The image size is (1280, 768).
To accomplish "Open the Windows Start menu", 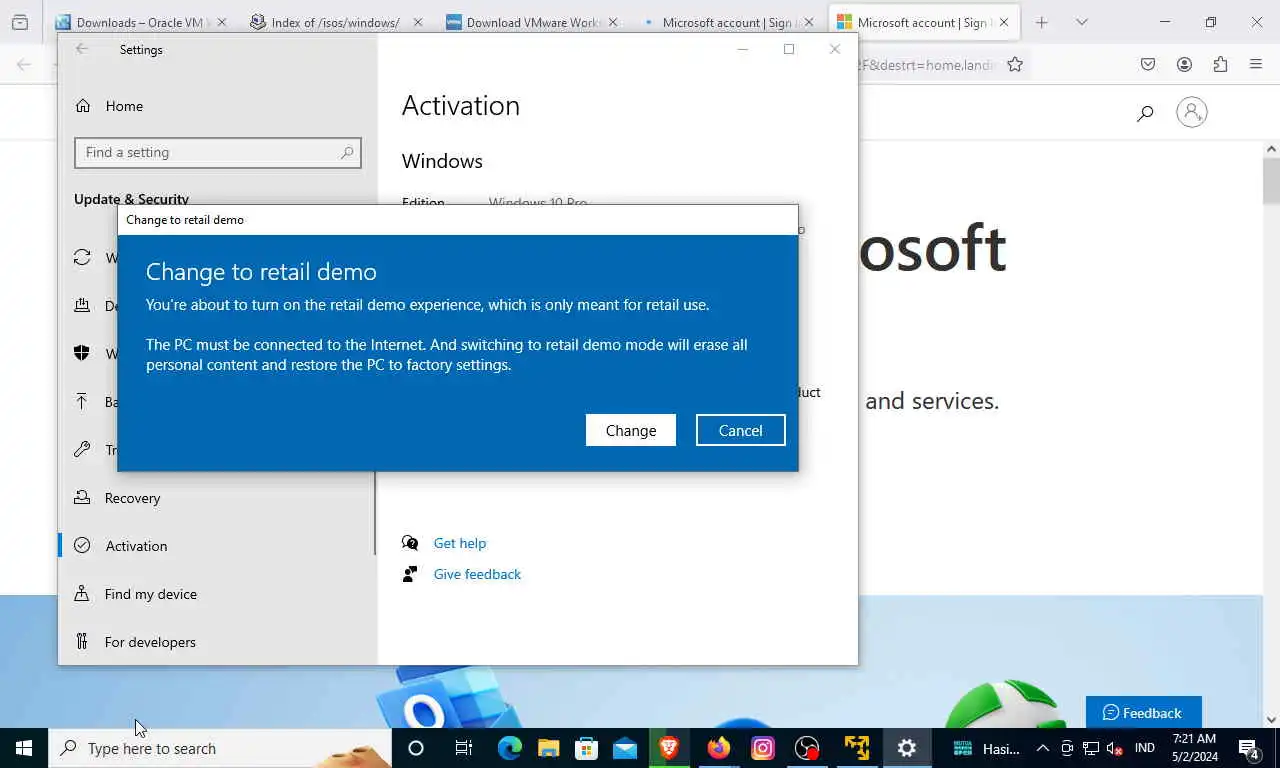I will point(24,748).
